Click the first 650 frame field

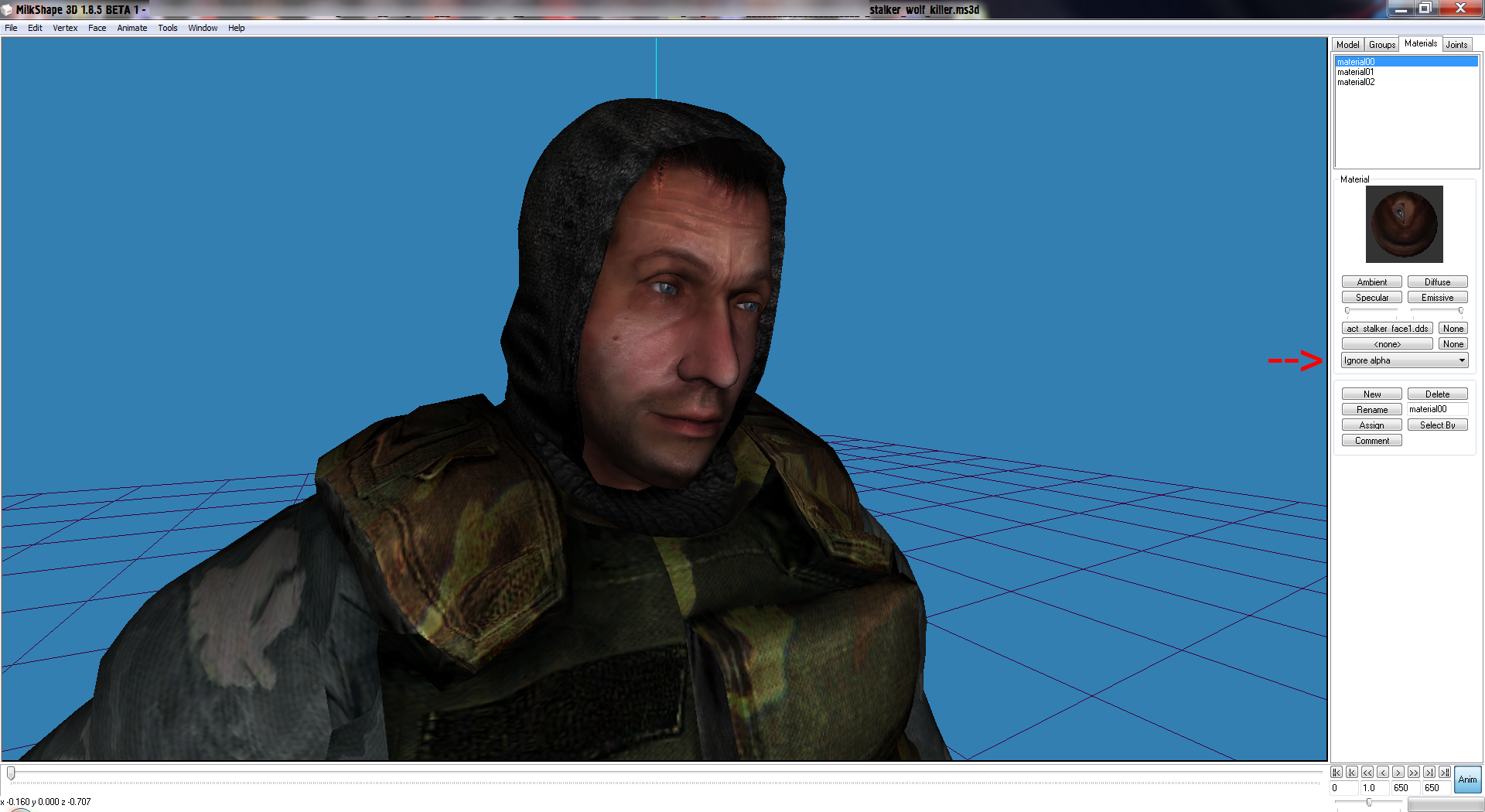coord(1406,788)
